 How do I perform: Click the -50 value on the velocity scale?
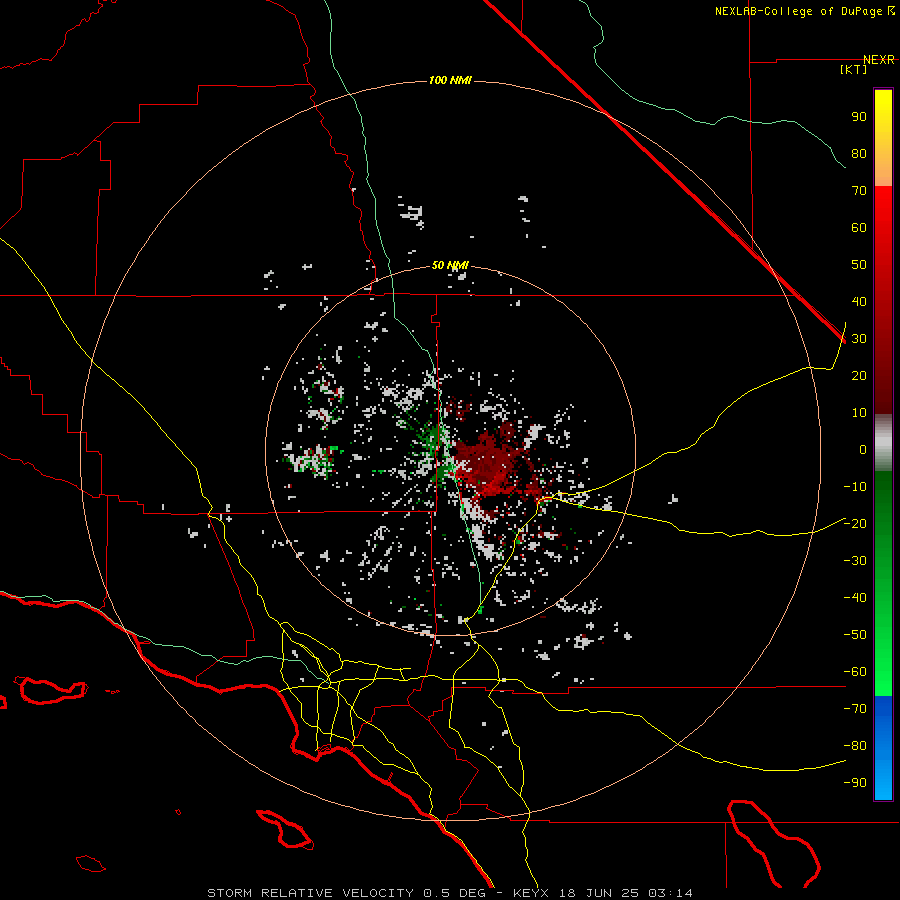pos(855,635)
